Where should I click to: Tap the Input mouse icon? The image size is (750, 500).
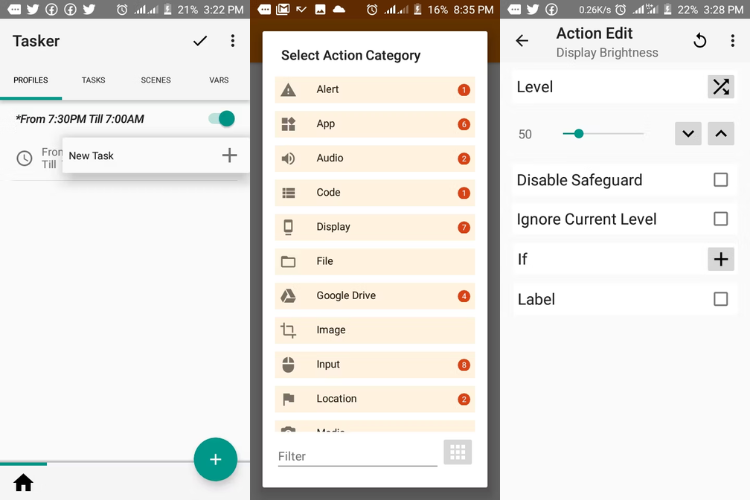tap(288, 365)
